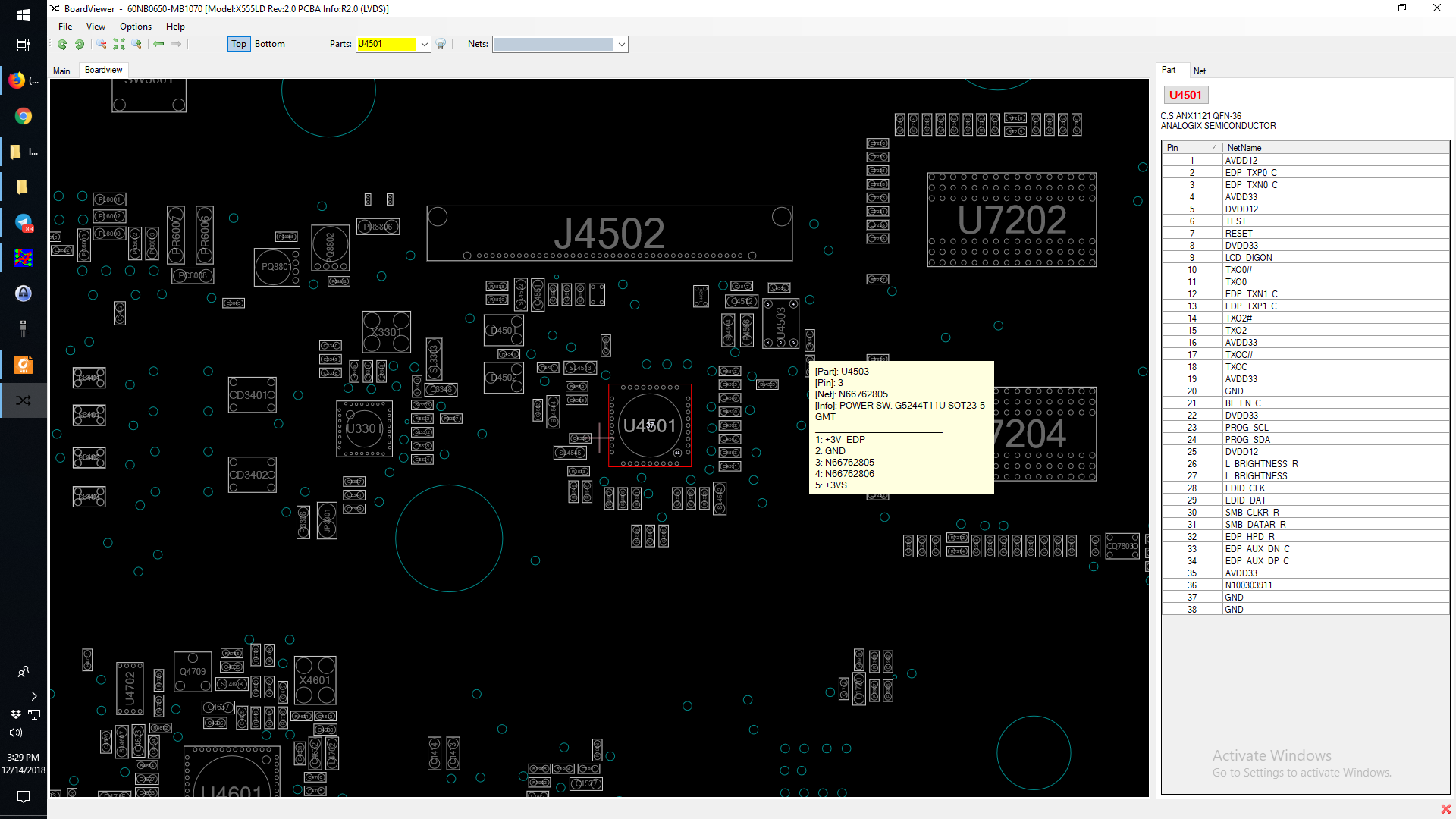This screenshot has width=1456, height=819.
Task: Click the lightbulb highlight icon
Action: 441,44
